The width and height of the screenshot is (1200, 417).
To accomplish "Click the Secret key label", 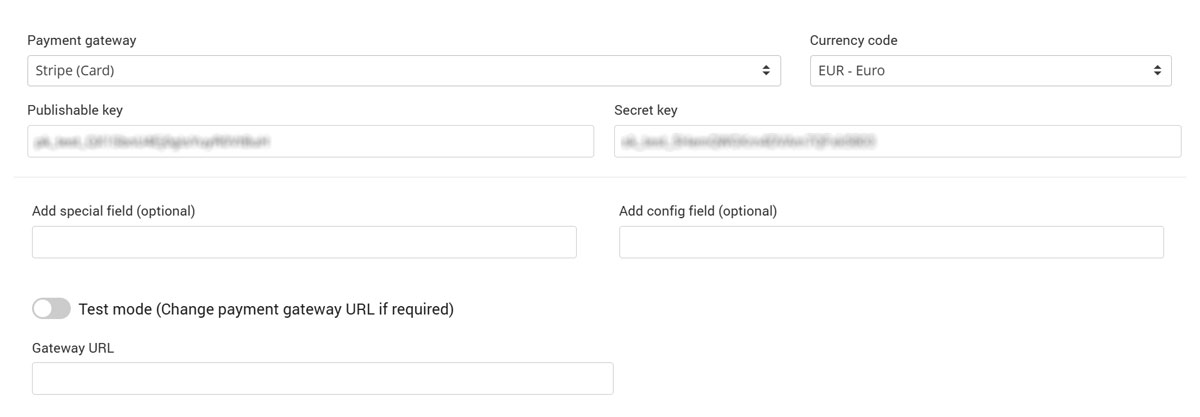I will click(646, 110).
